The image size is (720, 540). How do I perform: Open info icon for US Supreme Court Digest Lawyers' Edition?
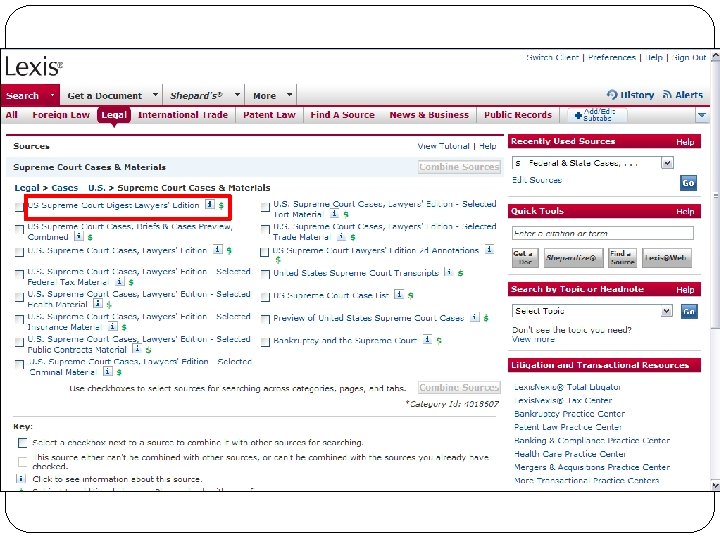[x=210, y=204]
